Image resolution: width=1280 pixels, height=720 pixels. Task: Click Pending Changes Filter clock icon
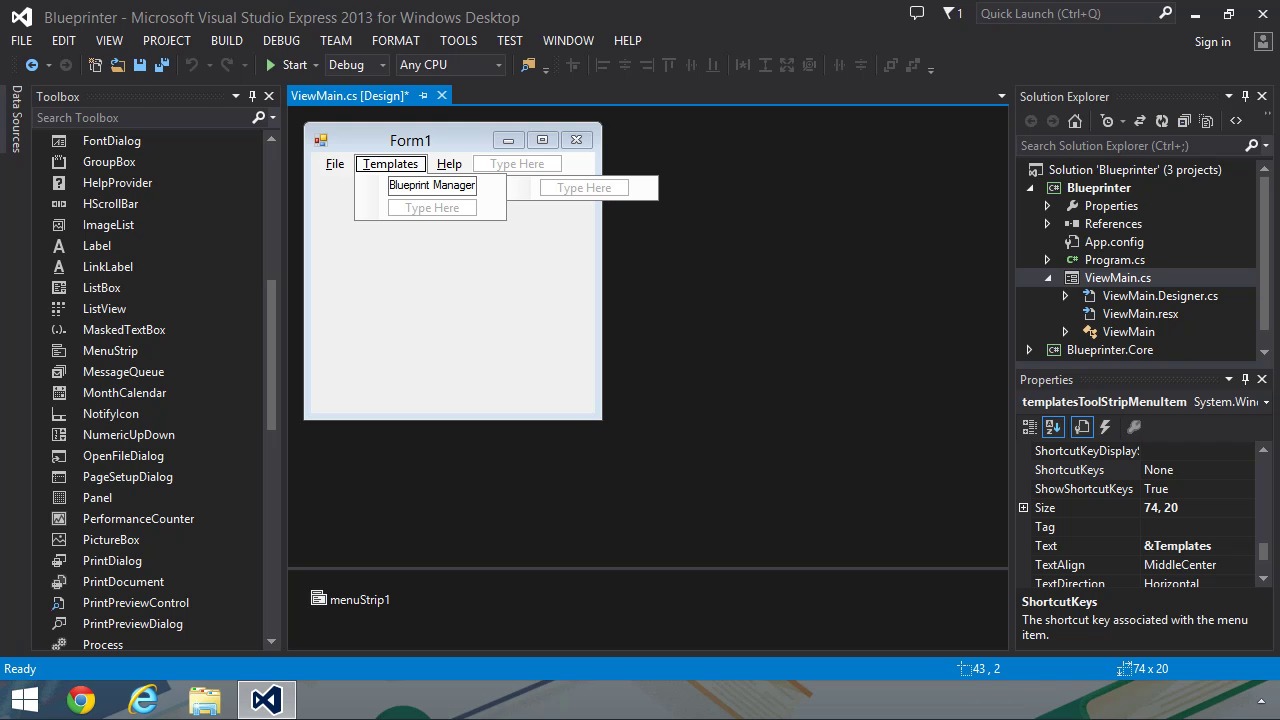1107,121
